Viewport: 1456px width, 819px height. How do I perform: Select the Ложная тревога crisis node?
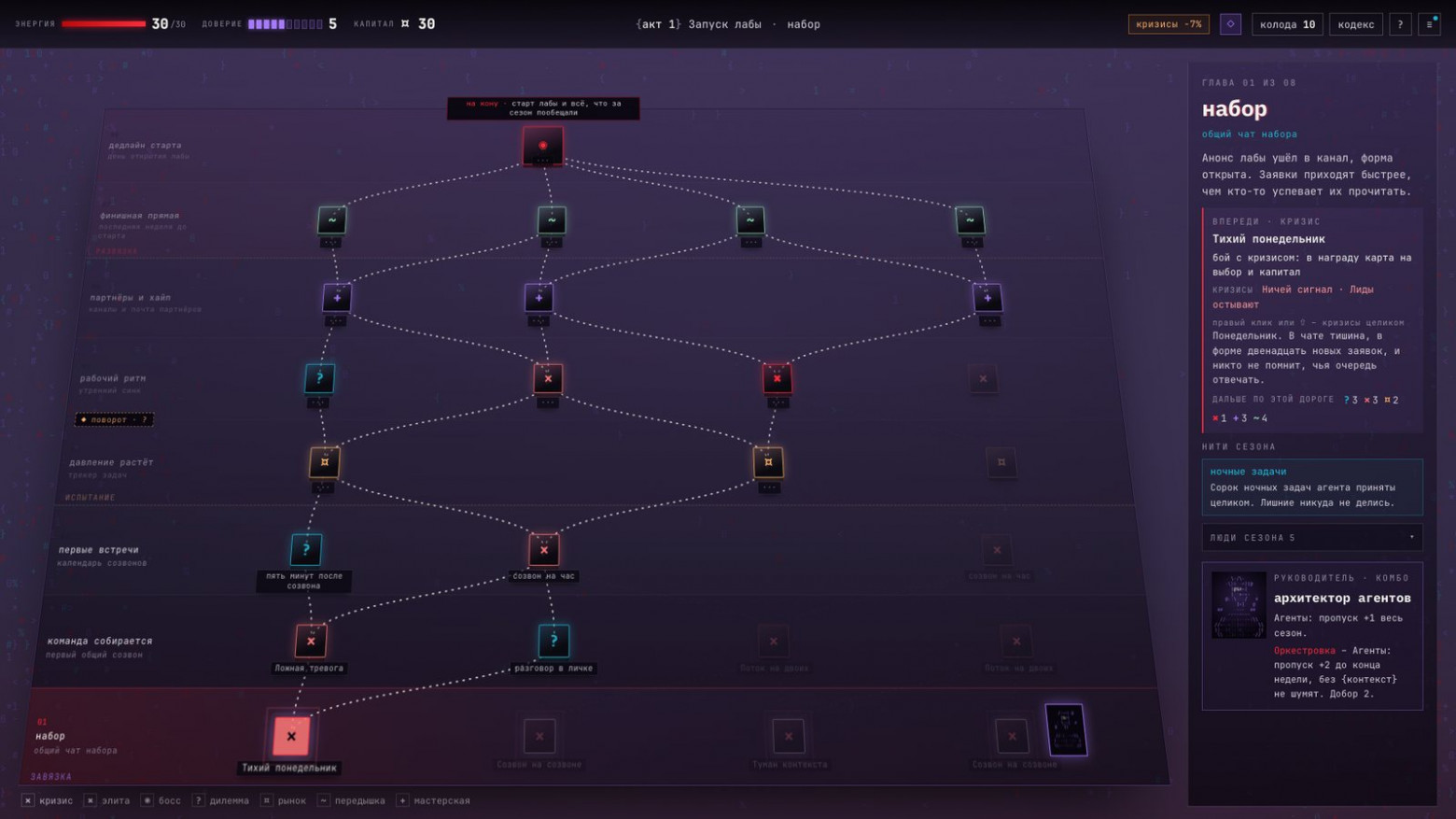311,641
